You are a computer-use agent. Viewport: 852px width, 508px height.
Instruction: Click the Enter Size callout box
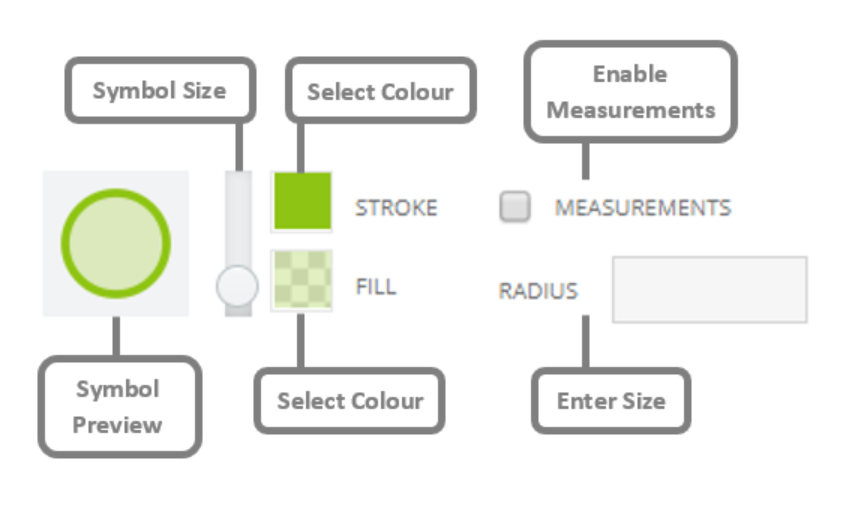pos(611,401)
